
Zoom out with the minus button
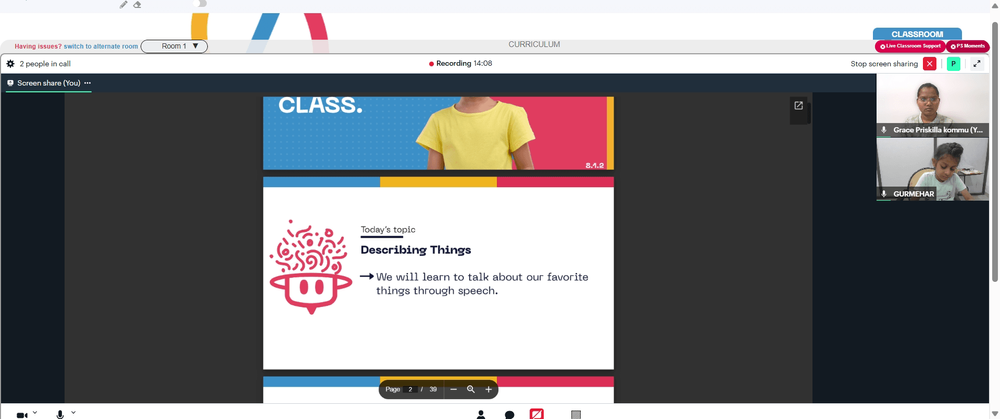coord(453,389)
